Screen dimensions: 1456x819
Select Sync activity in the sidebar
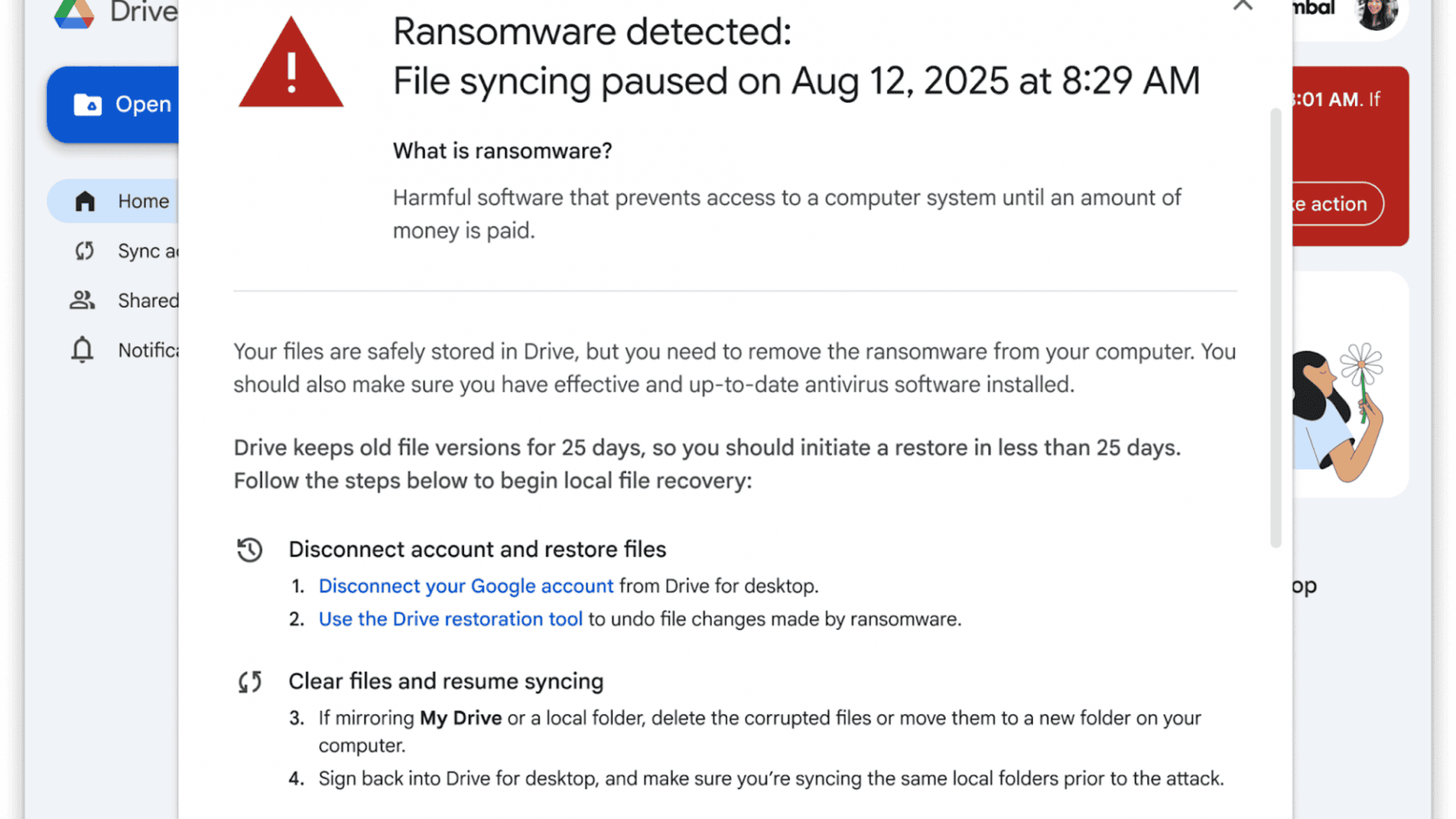coord(148,251)
